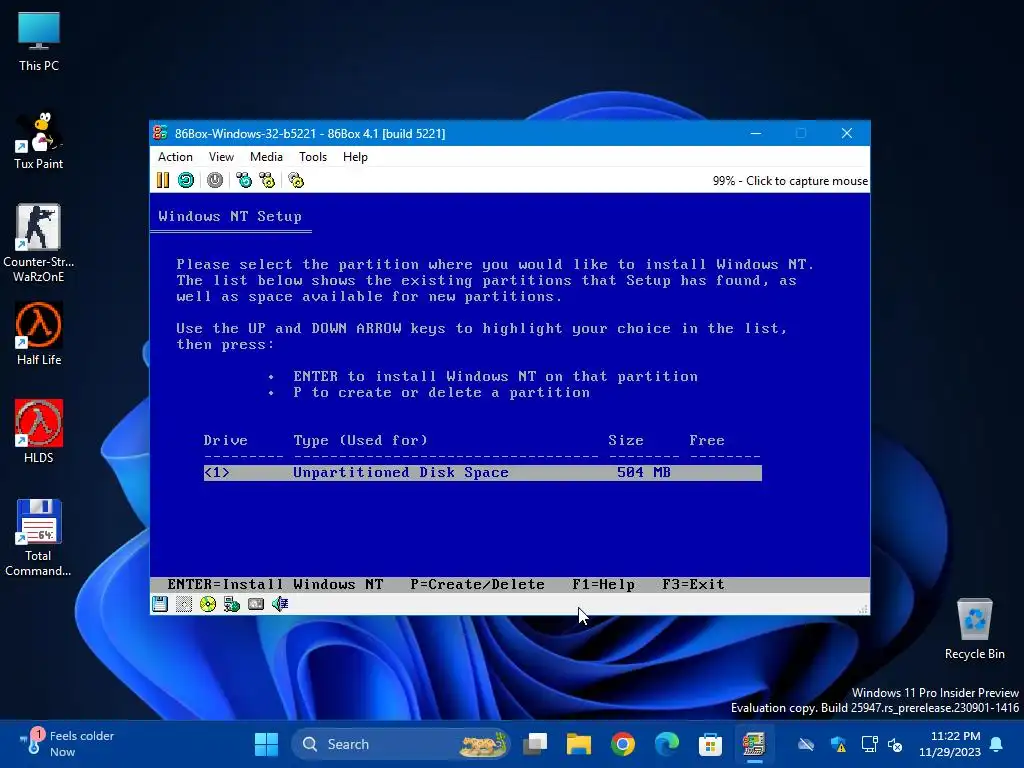Viewport: 1024px width, 768px height.
Task: Click the muted volume tray icon
Action: click(895, 744)
